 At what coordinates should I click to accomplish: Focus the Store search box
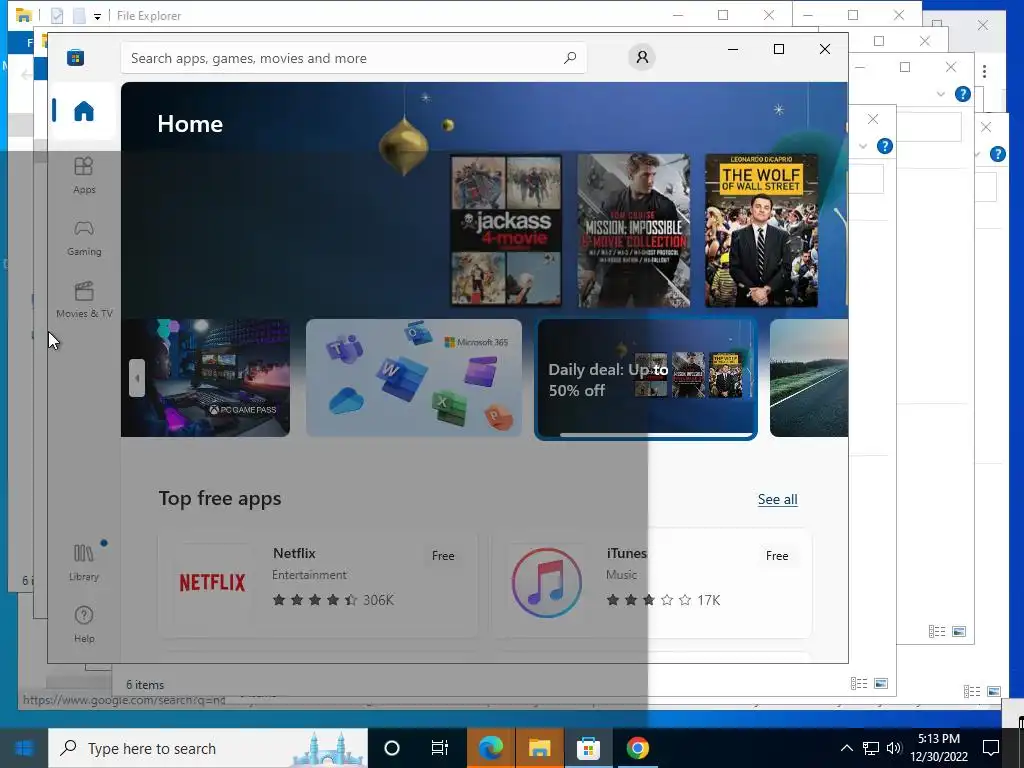(353, 58)
